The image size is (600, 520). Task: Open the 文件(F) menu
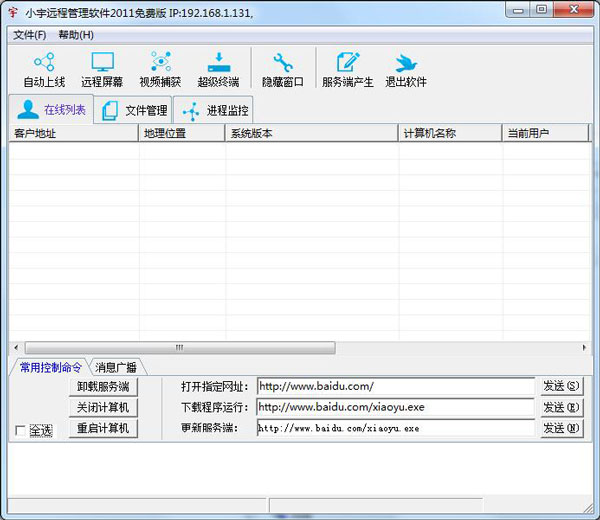point(29,35)
